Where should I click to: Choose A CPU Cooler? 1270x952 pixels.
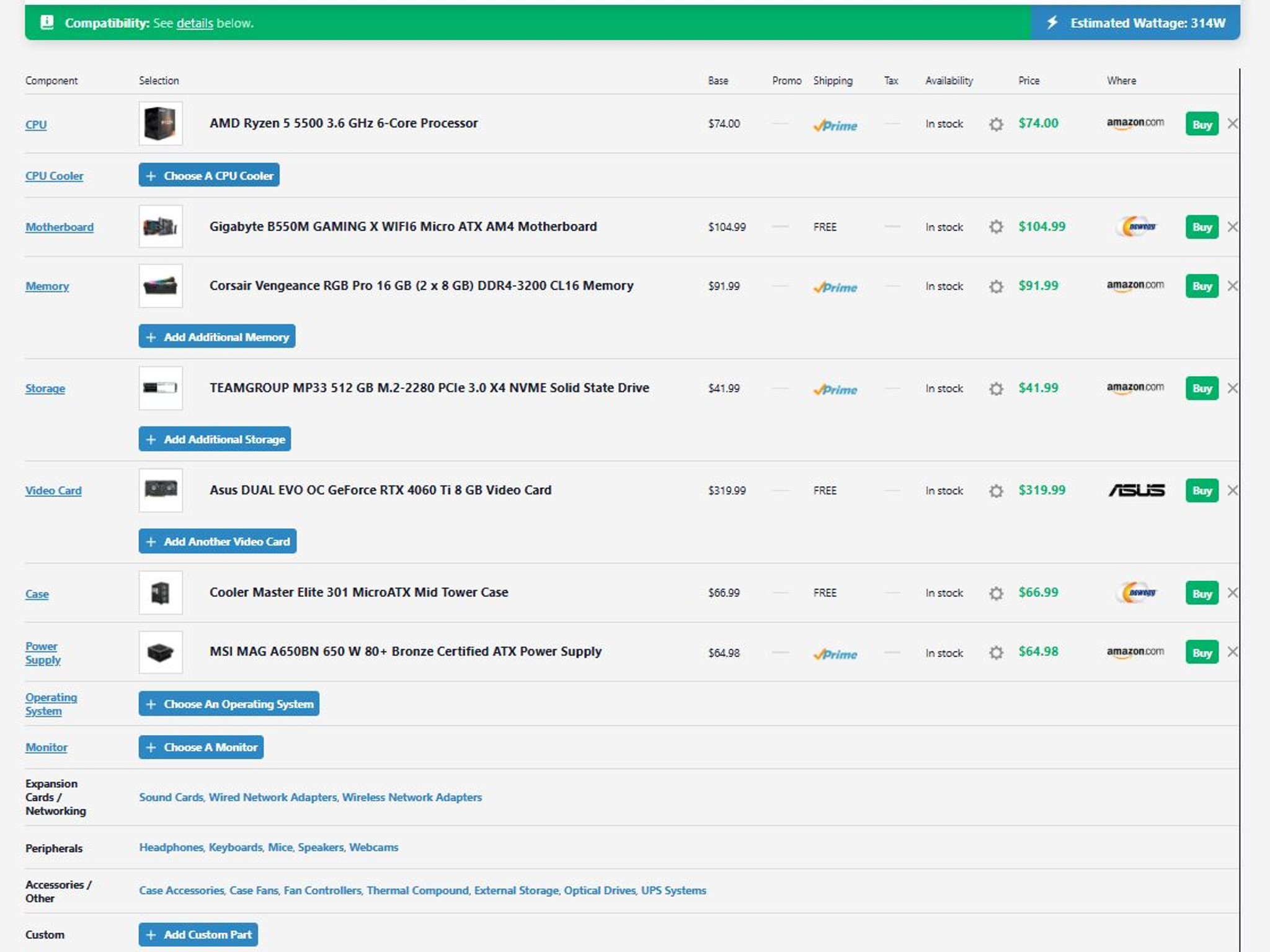pos(209,175)
